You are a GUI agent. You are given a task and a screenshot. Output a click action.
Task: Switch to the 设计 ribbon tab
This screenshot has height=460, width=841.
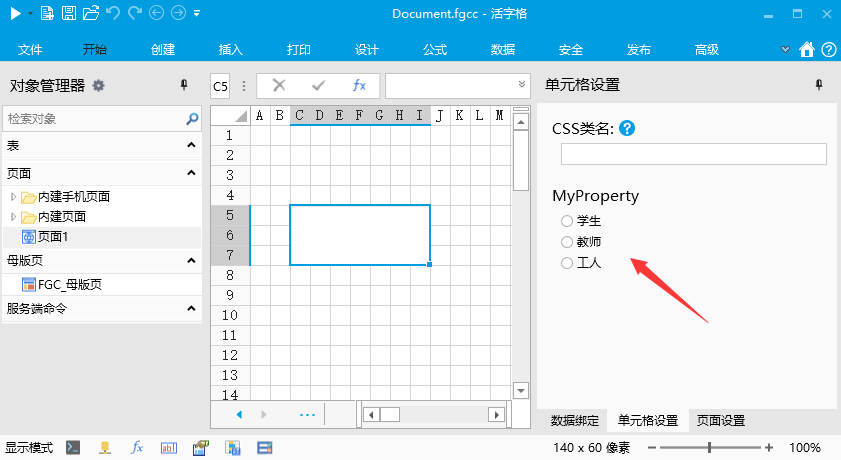[367, 49]
